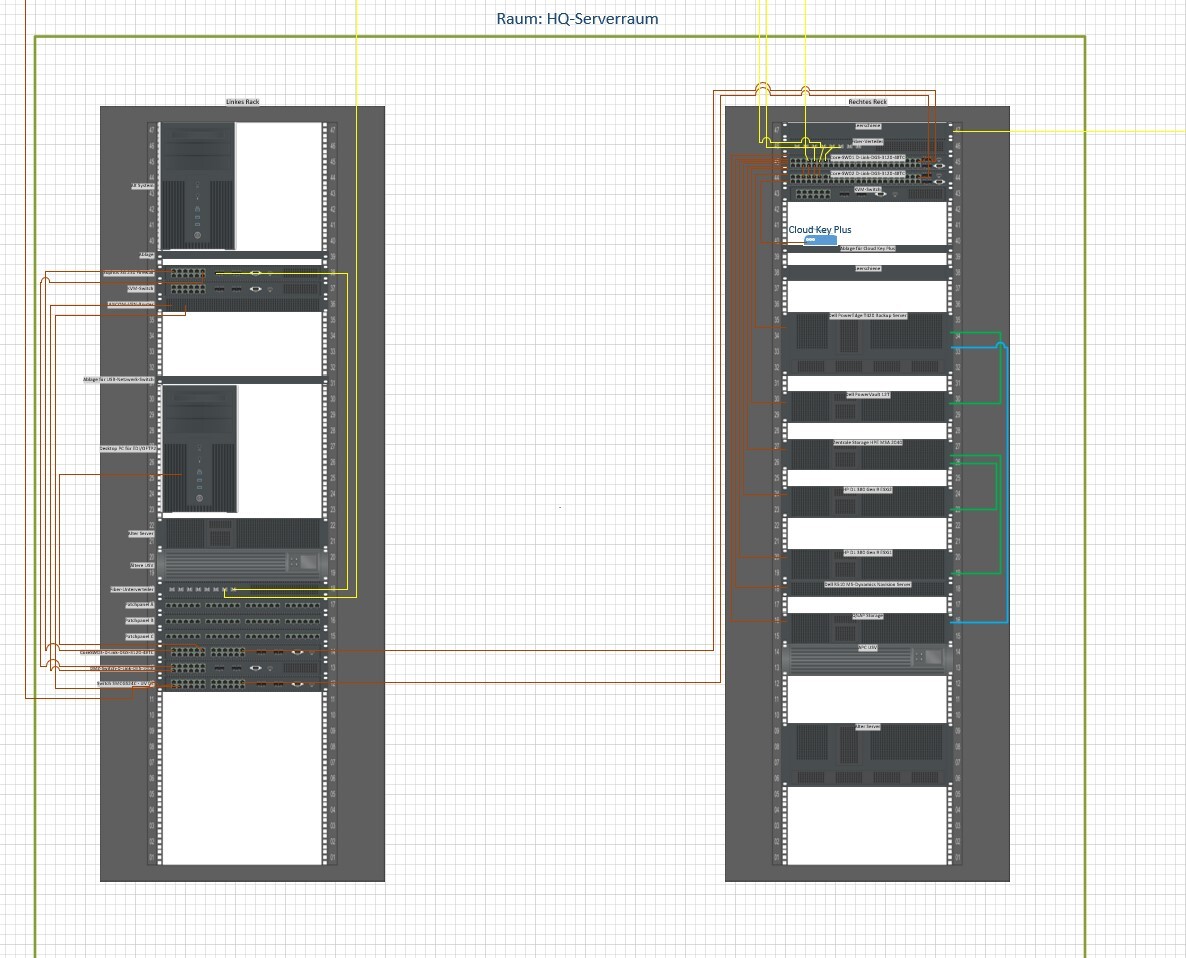1186x958 pixels.
Task: Click the Ältere USV in left rack
Action: coord(242,565)
